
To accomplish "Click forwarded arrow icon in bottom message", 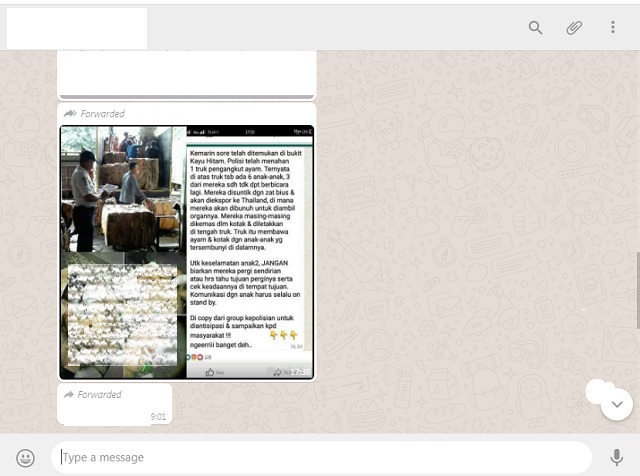I will coord(69,395).
